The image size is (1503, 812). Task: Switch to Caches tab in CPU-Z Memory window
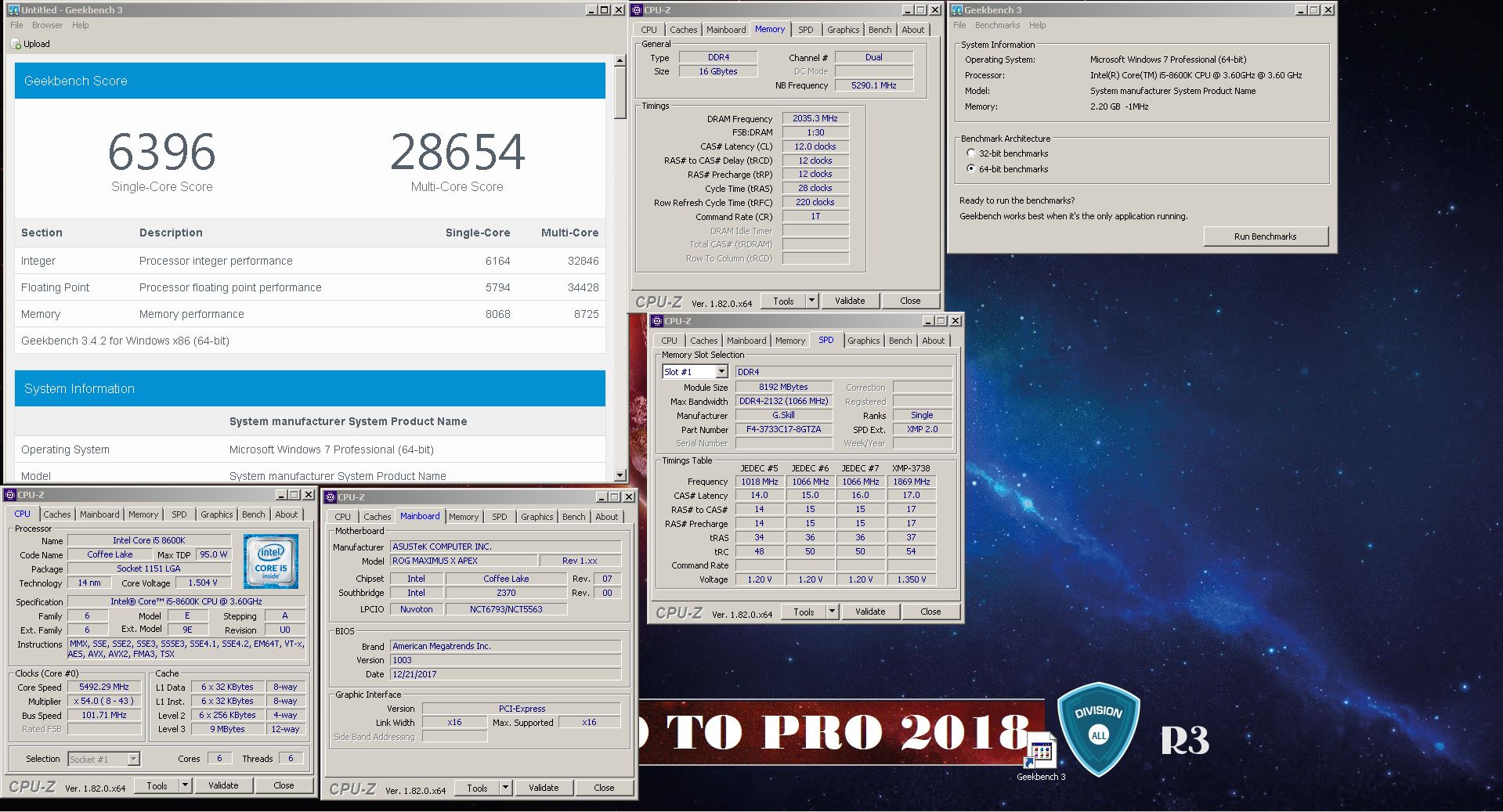683,30
